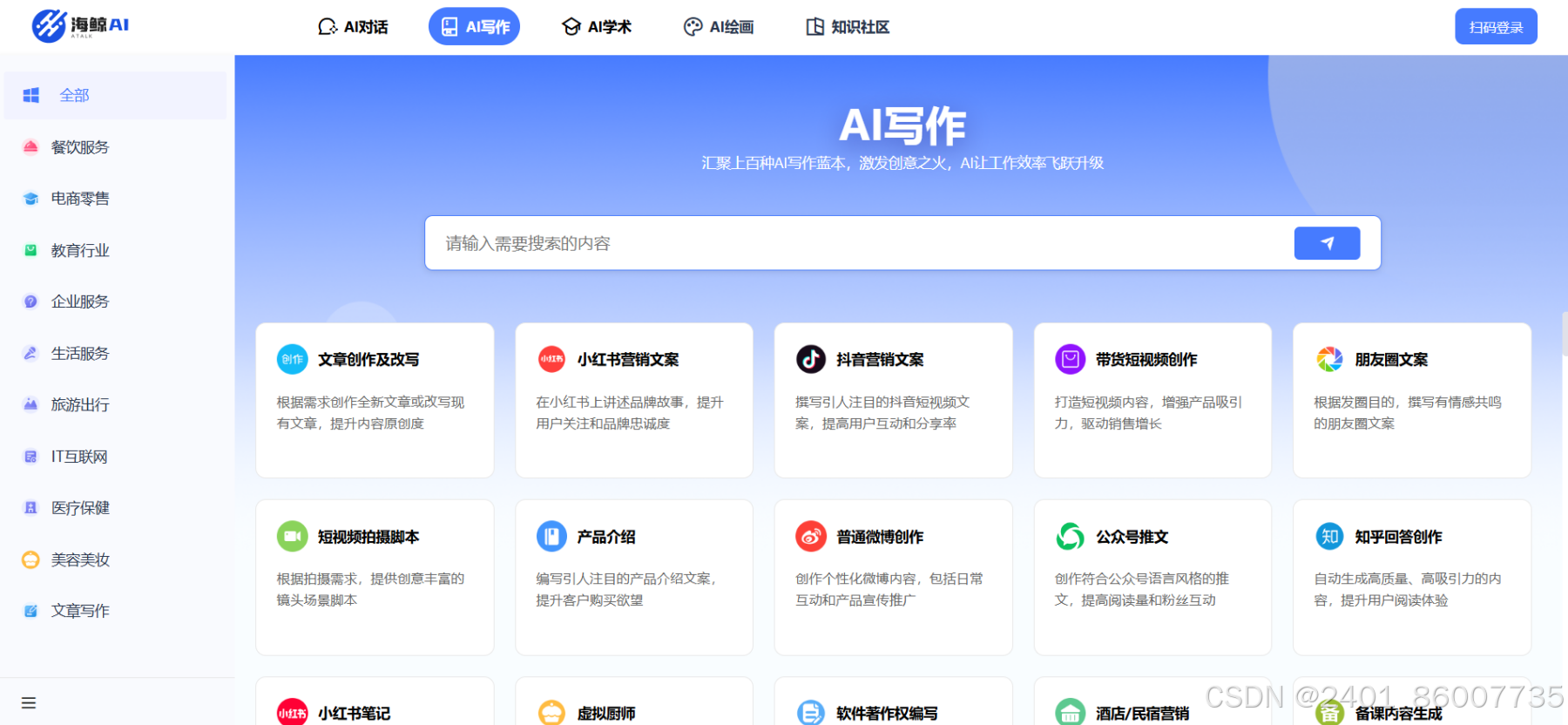Click the 产品介绍 blue icon
The image size is (1568, 725).
click(551, 536)
